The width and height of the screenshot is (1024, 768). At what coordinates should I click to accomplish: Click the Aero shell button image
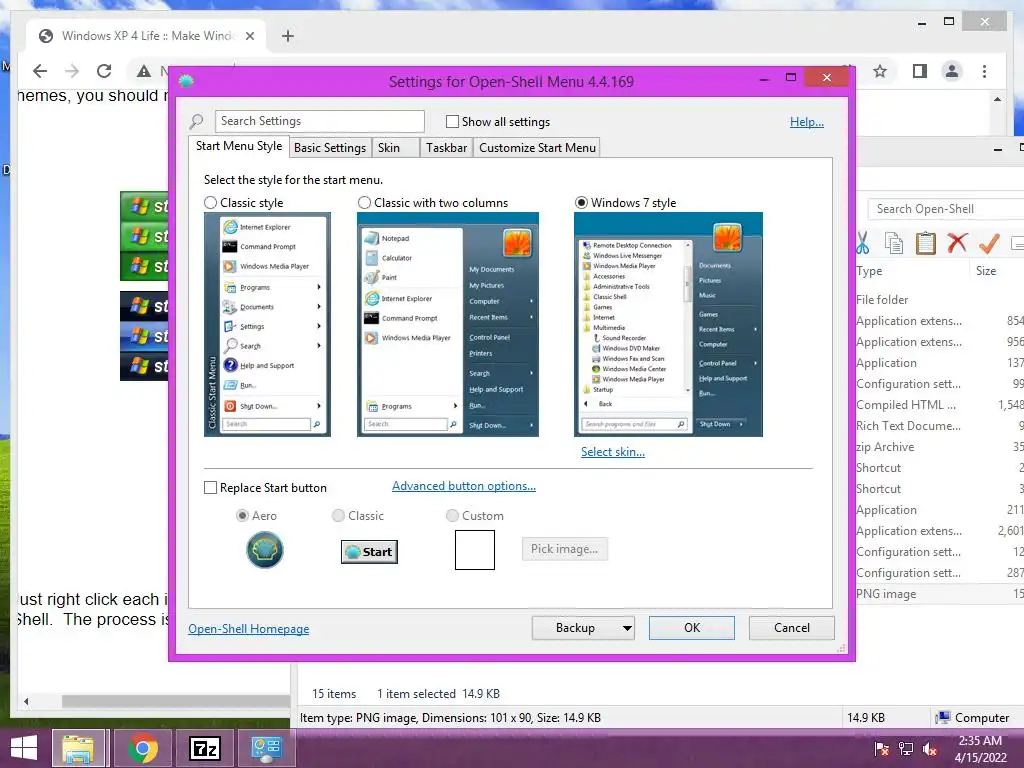264,549
